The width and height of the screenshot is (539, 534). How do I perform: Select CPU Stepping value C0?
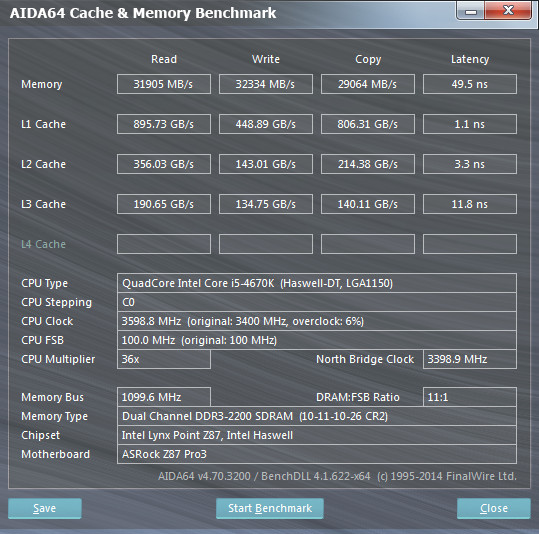[317, 302]
